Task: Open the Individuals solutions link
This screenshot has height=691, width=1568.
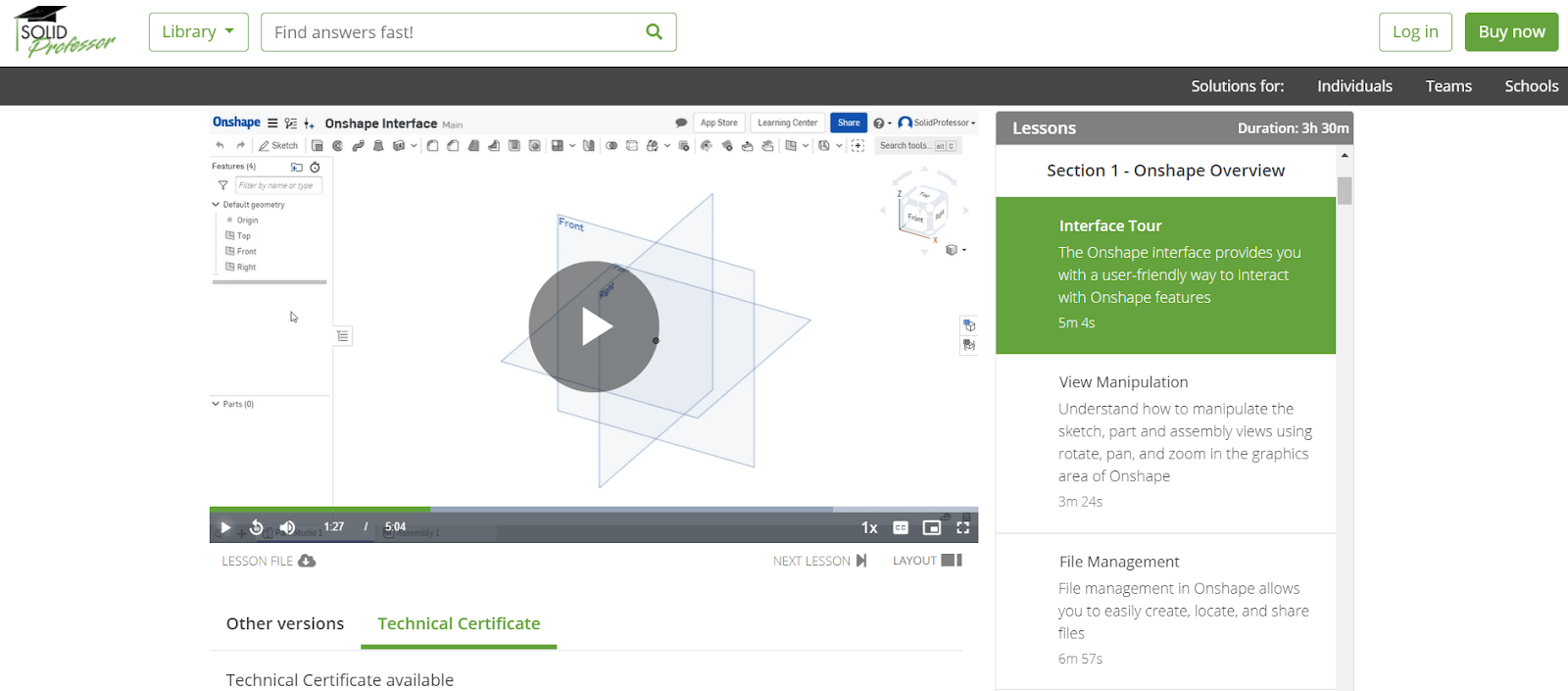Action: pos(1354,86)
